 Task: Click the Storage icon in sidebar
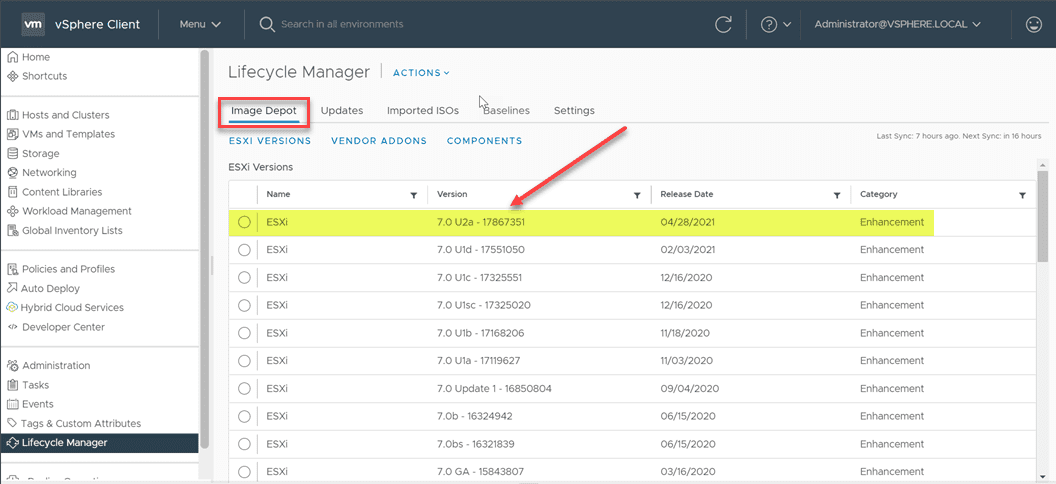12,153
